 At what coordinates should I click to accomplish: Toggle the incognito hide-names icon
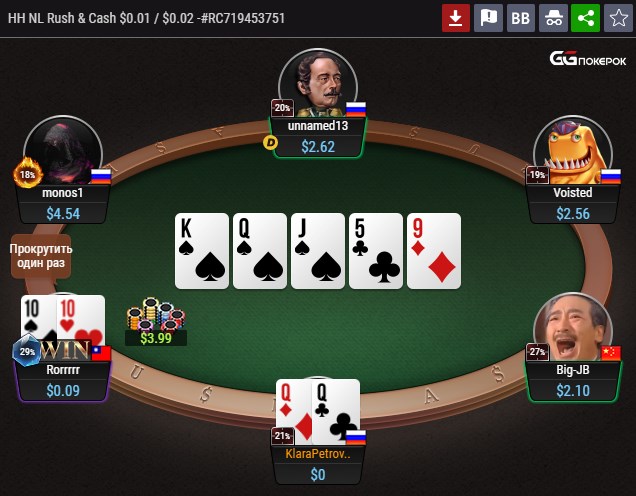(553, 18)
